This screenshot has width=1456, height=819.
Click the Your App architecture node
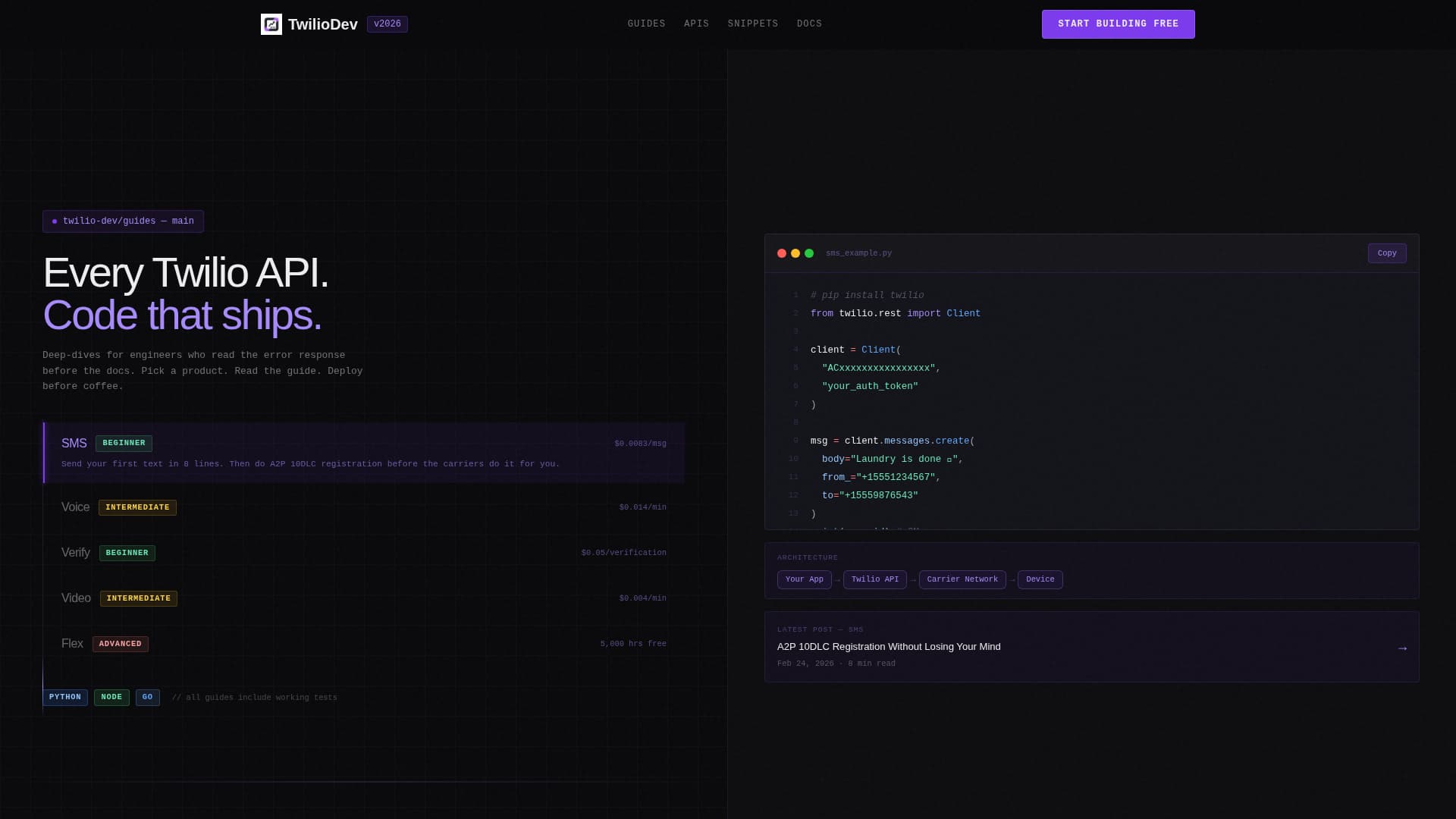click(805, 579)
